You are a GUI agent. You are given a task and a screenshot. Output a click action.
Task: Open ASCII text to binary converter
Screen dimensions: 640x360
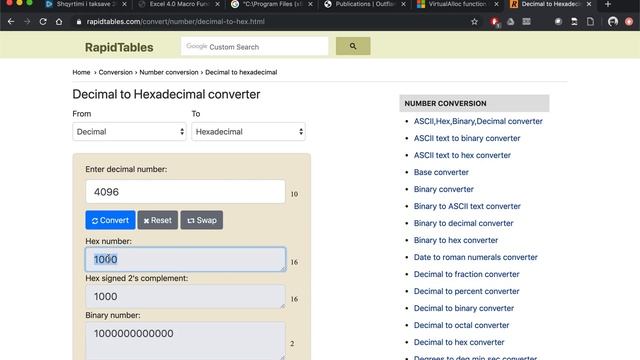[467, 138]
